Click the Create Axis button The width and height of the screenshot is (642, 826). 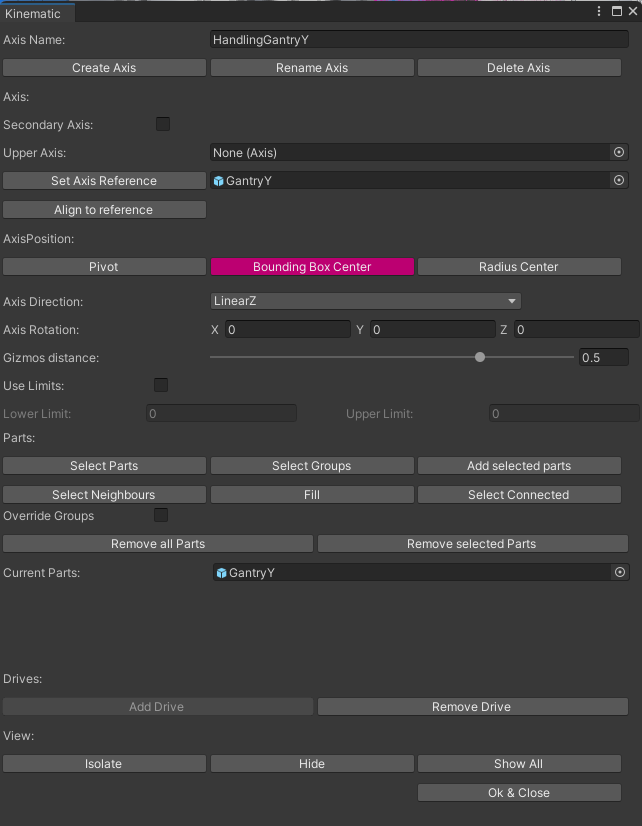click(104, 68)
